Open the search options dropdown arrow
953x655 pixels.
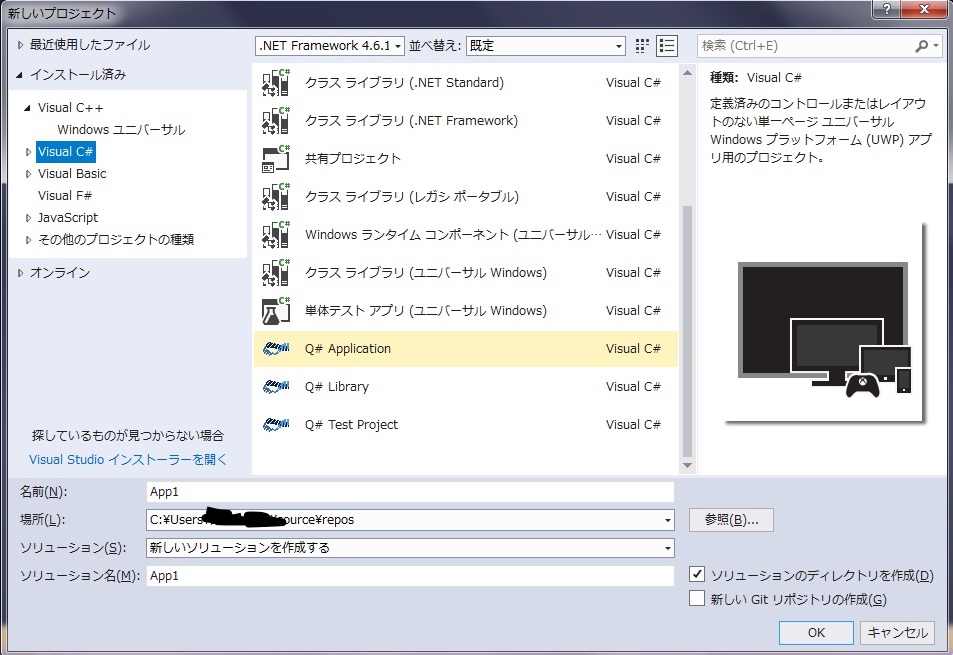click(936, 46)
